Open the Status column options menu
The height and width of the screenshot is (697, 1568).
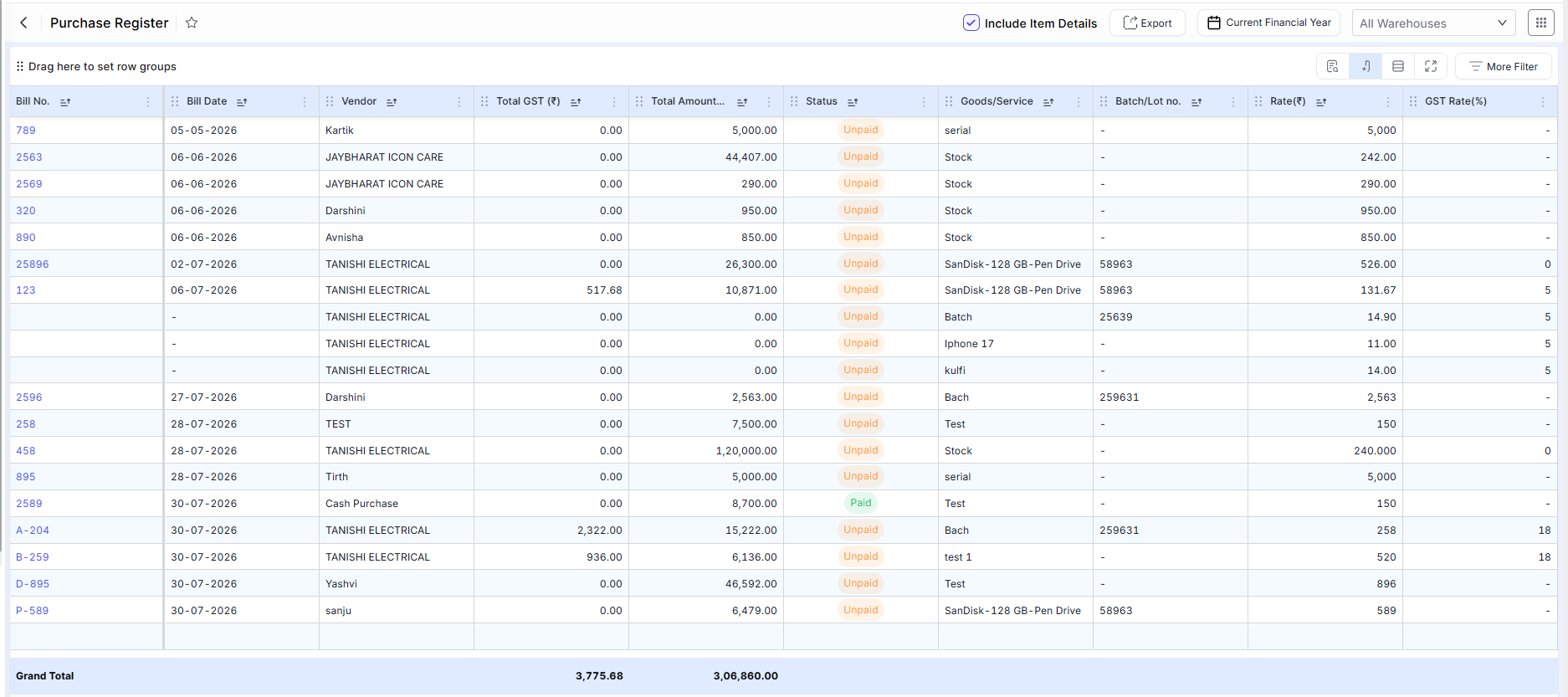pos(924,102)
